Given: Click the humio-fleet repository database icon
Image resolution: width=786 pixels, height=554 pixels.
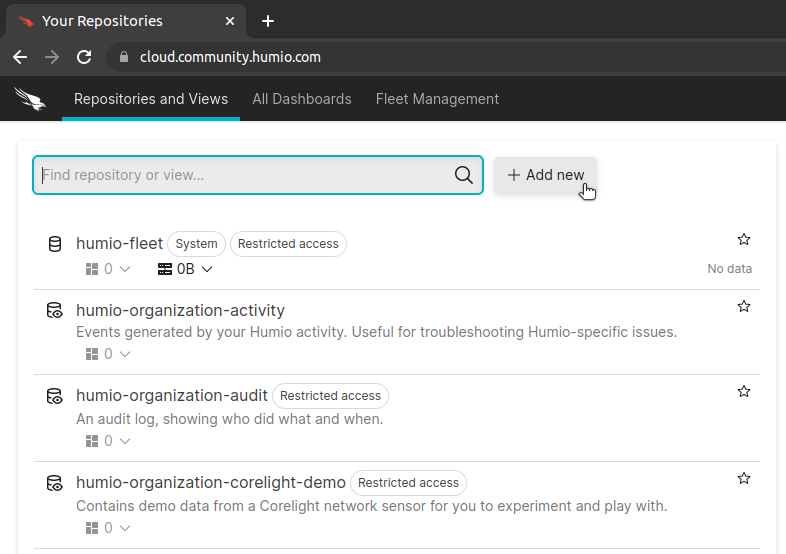Looking at the screenshot, I should tap(55, 244).
